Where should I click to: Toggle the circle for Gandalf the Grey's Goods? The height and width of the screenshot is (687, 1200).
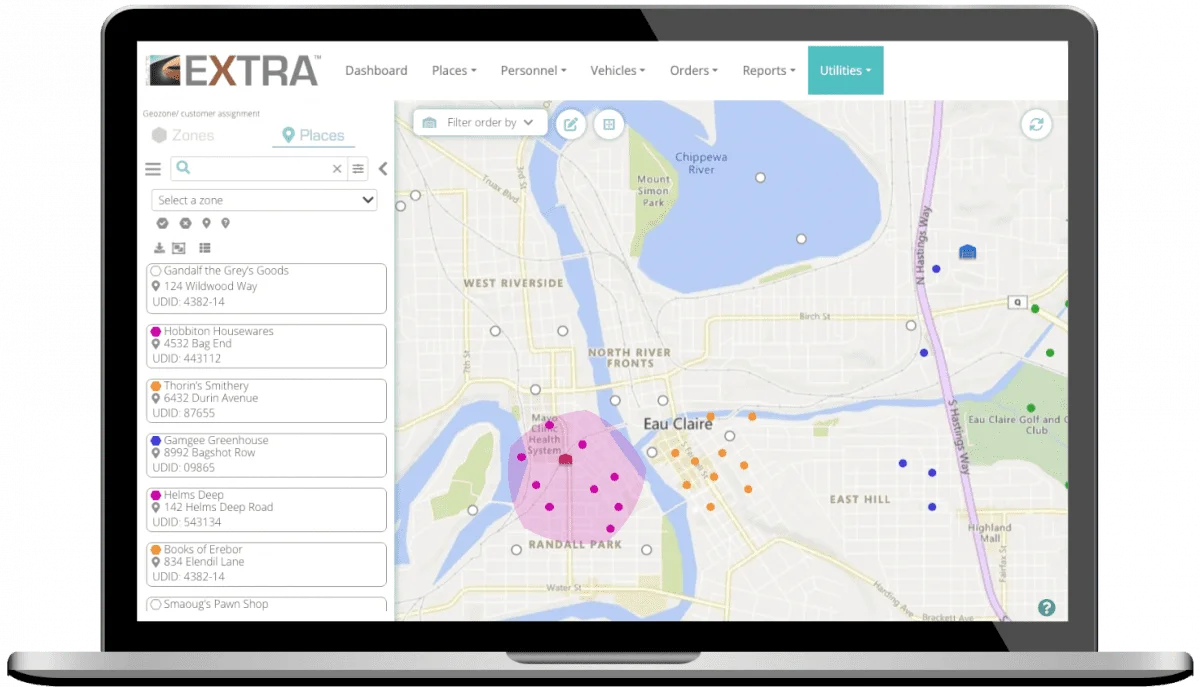click(x=156, y=271)
